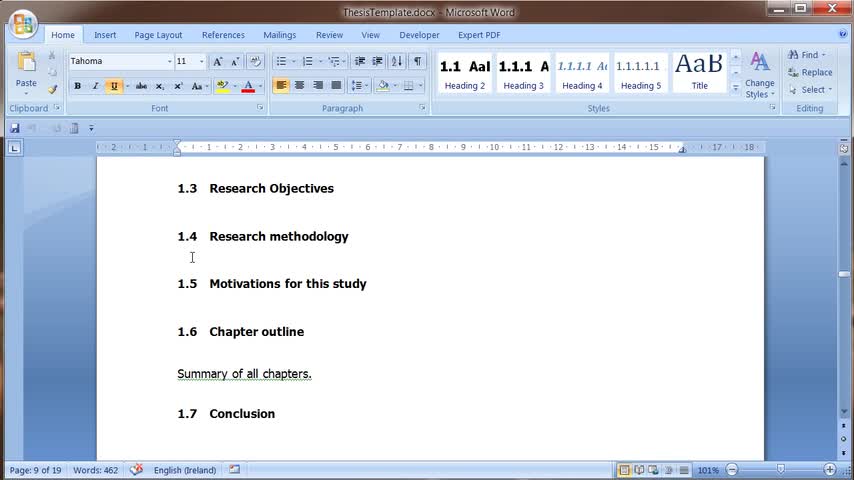Click the red font color swatch
This screenshot has width=854, height=480.
click(248, 86)
